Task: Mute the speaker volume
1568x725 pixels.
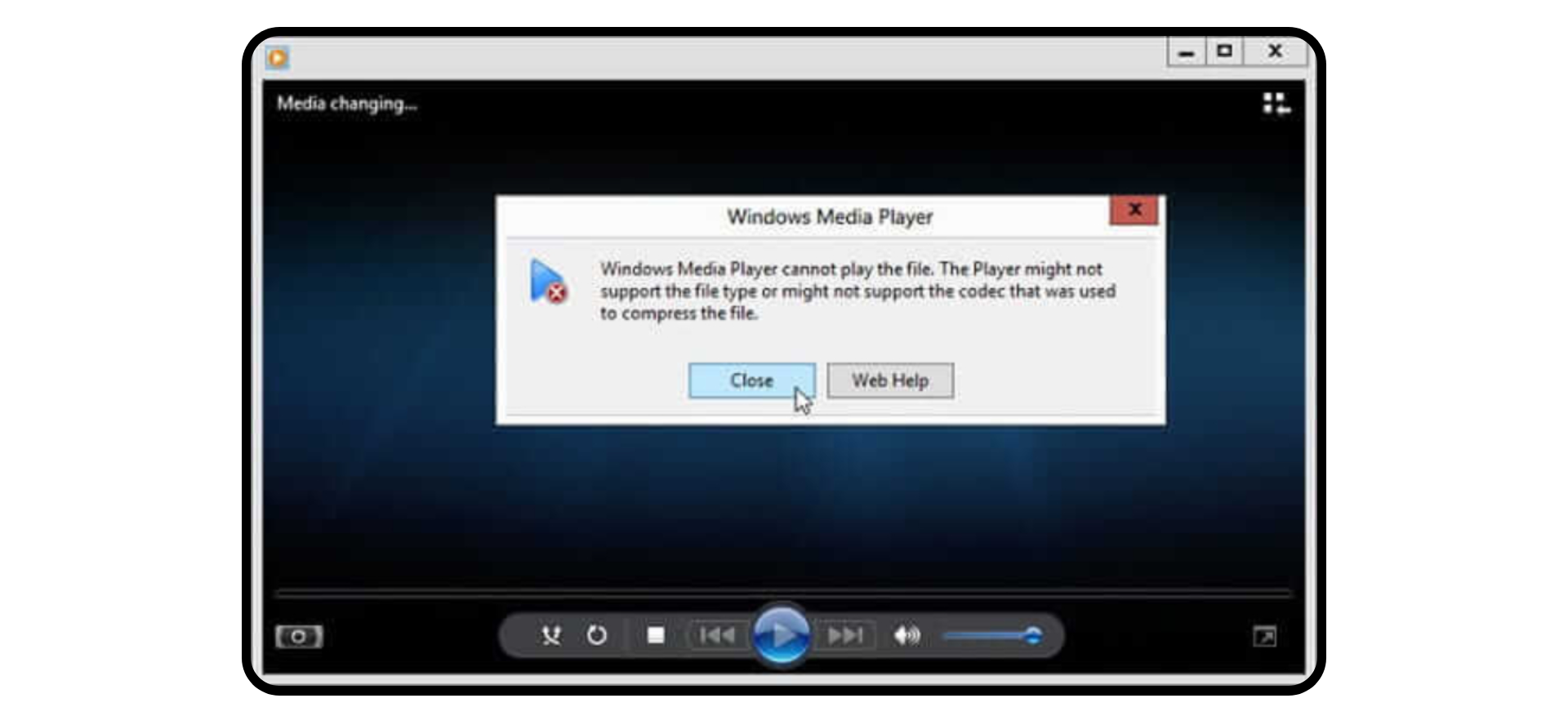Action: click(906, 635)
